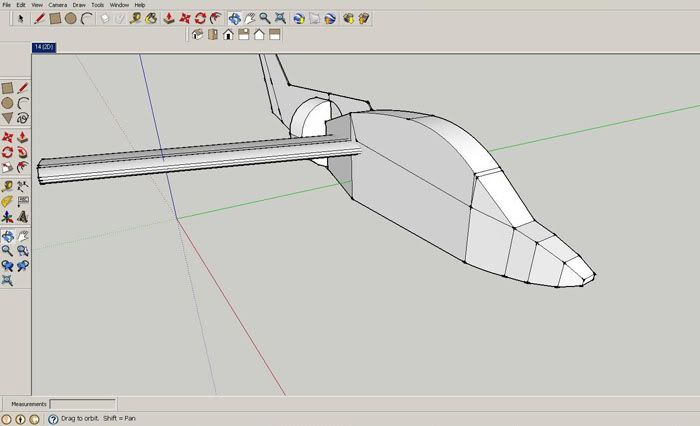Activate Push/Pull in the top toolbar
The width and height of the screenshot is (700, 426).
169,19
